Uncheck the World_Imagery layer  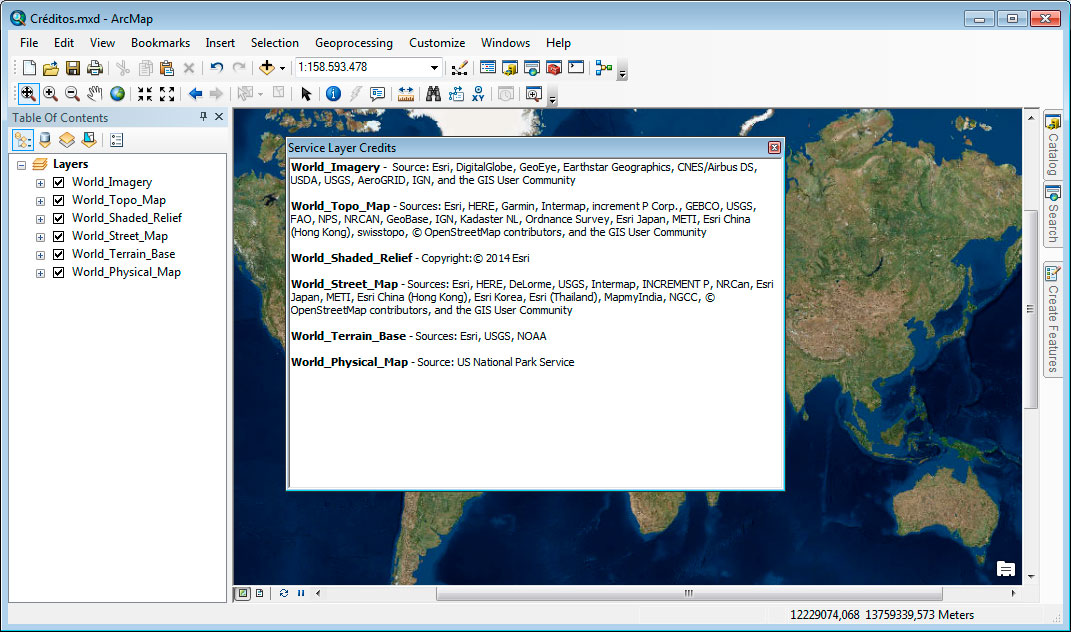coord(59,182)
